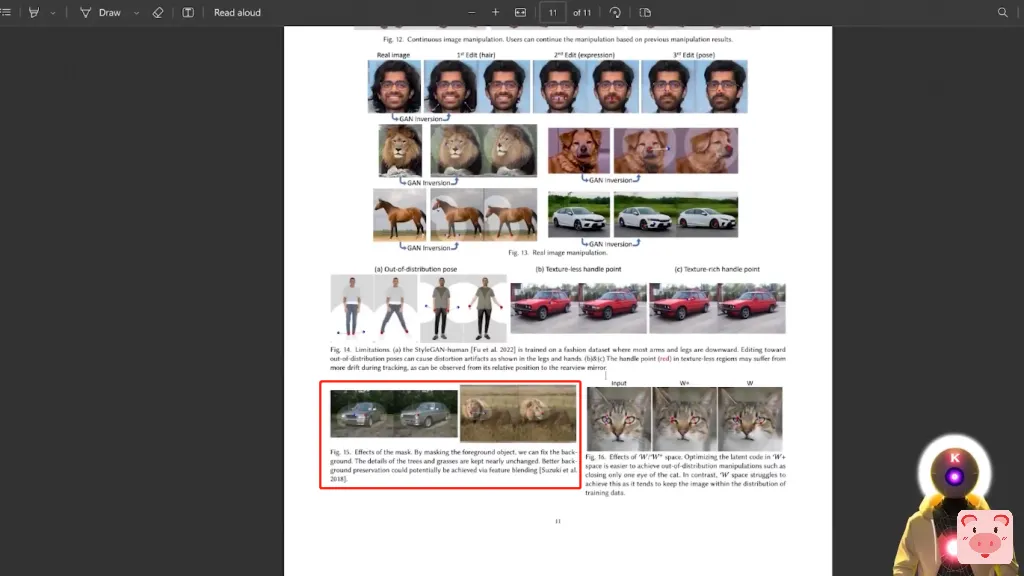Click '(a) Out-of-distribution pose' label
Viewport: 1024px width, 576px height.
pyautogui.click(x=415, y=269)
